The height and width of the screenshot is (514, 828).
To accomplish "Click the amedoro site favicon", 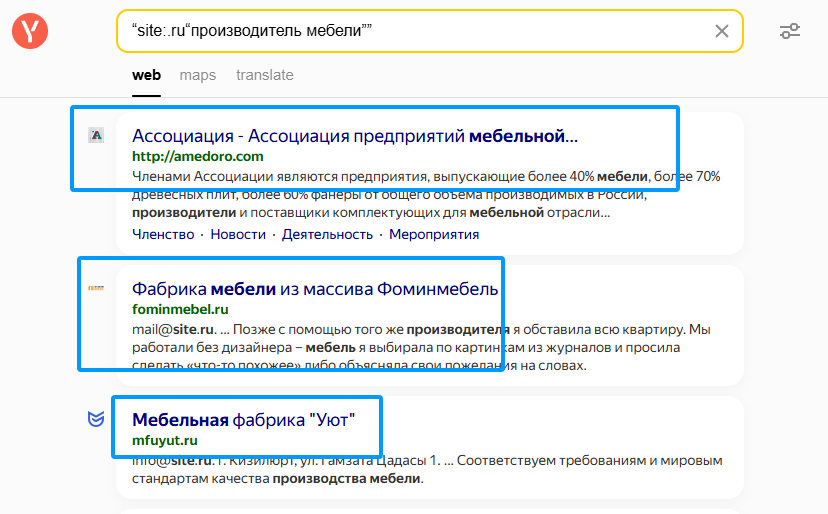I will pyautogui.click(x=96, y=135).
